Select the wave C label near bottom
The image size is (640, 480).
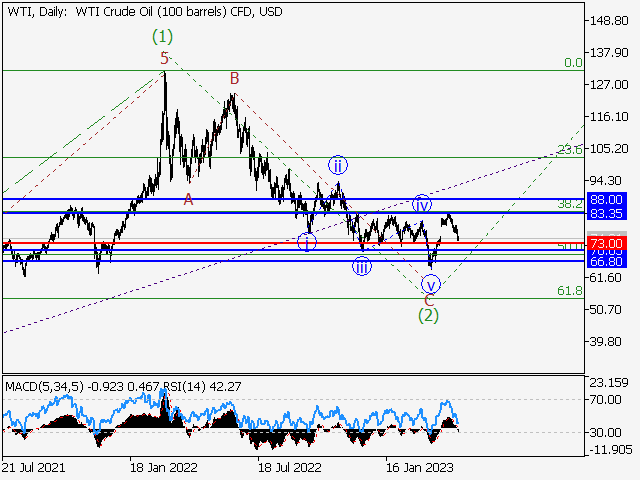tap(429, 299)
